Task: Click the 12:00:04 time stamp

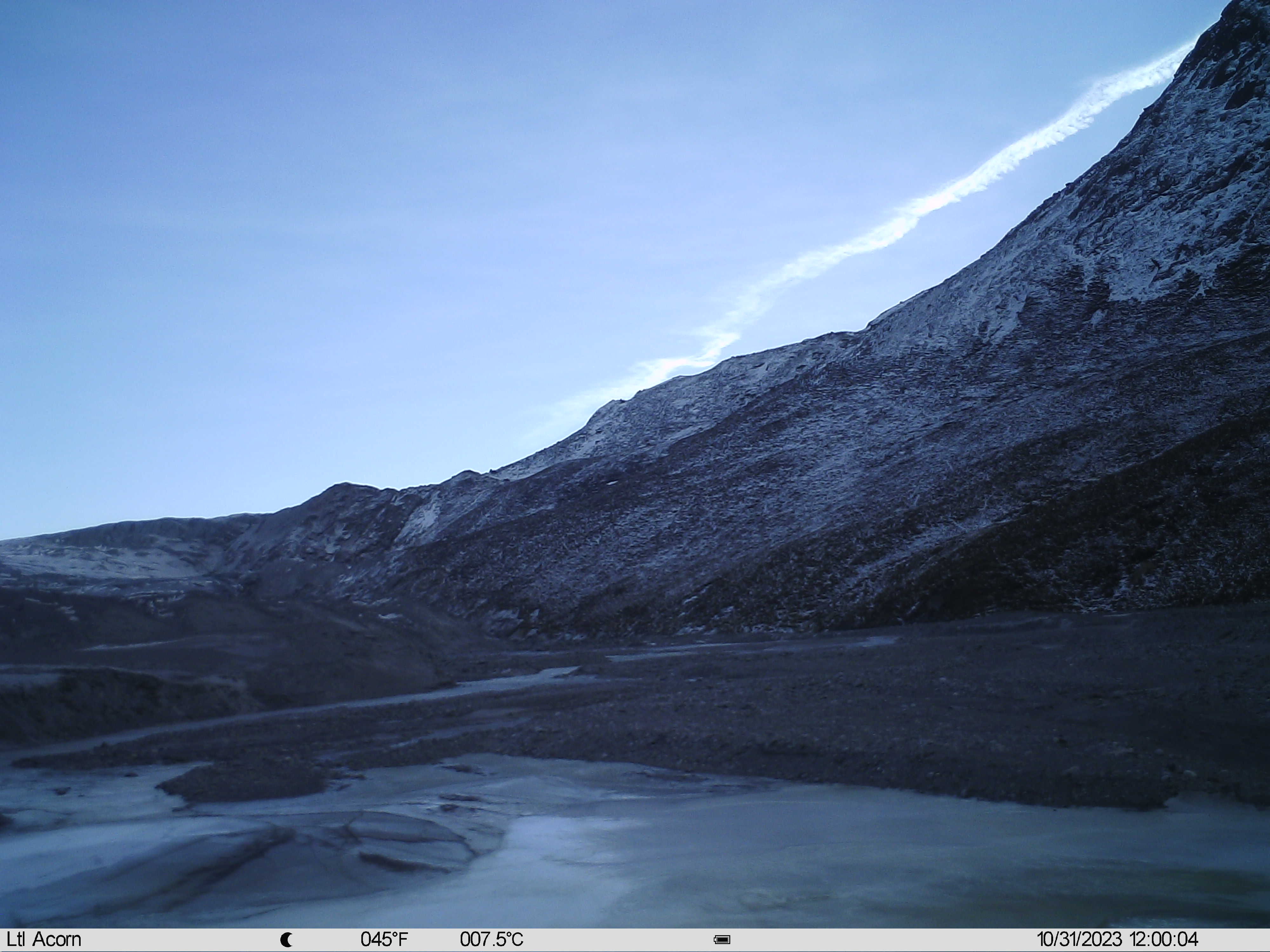Action: 1164,939
